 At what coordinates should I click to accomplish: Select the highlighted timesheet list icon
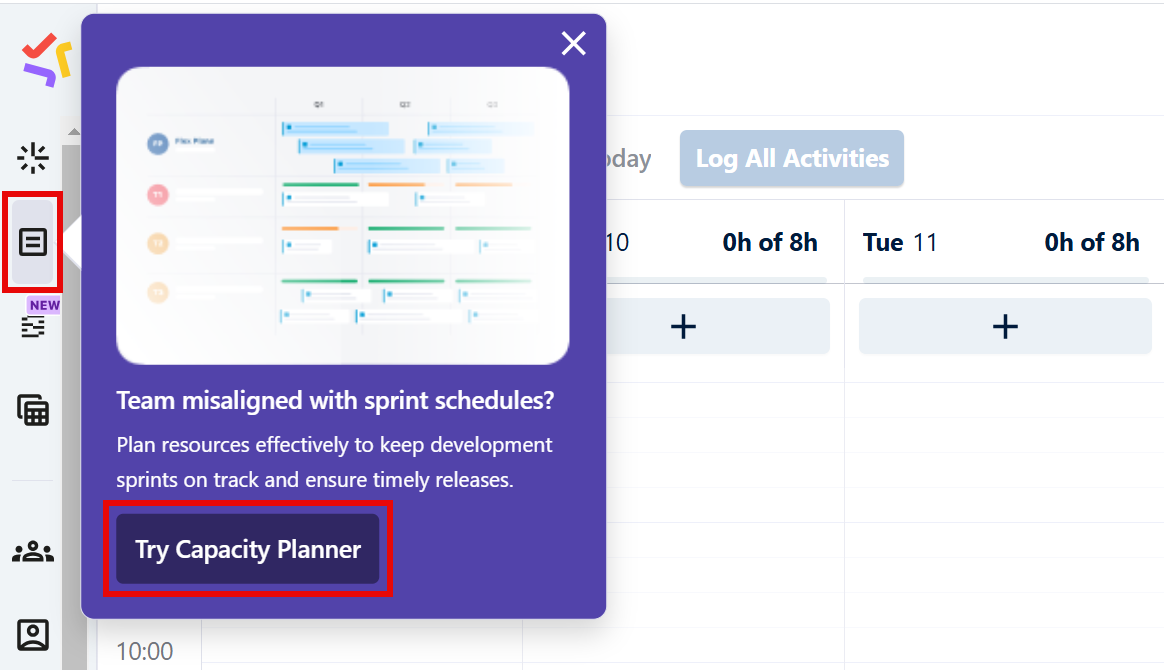[x=33, y=241]
